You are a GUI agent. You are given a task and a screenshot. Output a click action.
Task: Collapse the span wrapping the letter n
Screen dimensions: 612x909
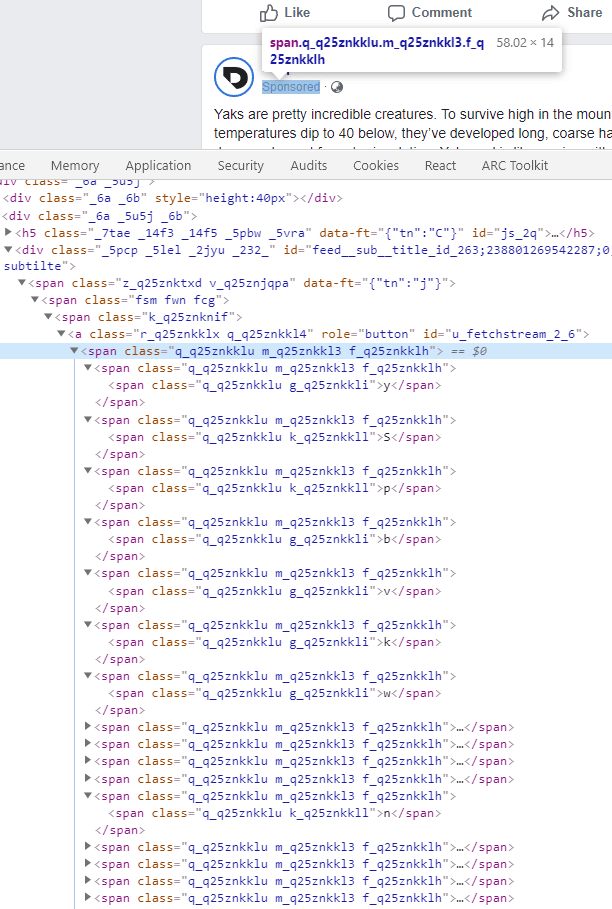click(x=88, y=796)
